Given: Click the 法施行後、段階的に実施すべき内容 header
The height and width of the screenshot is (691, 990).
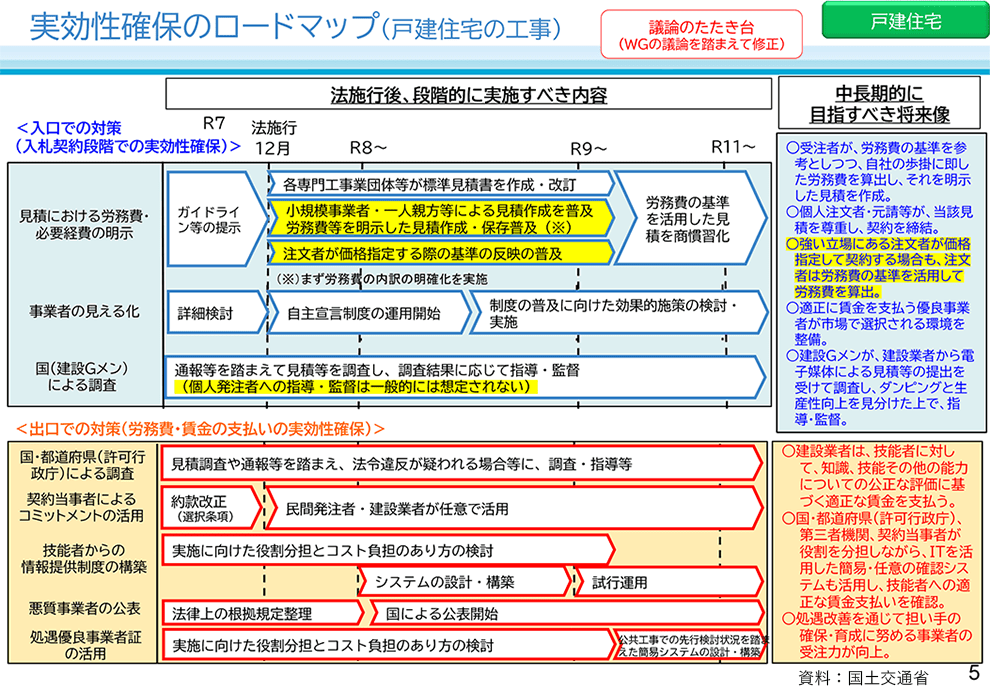Looking at the screenshot, I should pyautogui.click(x=468, y=96).
